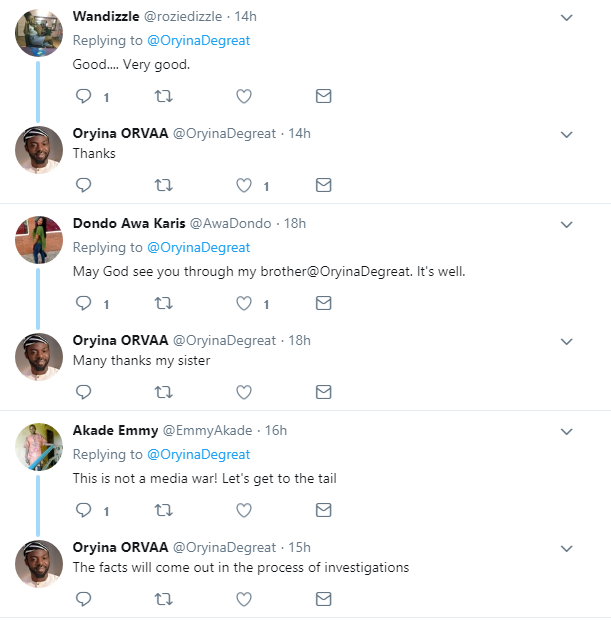The height and width of the screenshot is (621, 611).
Task: Reply to Akade Emmy's media war tweet
Action: pyautogui.click(x=84, y=510)
